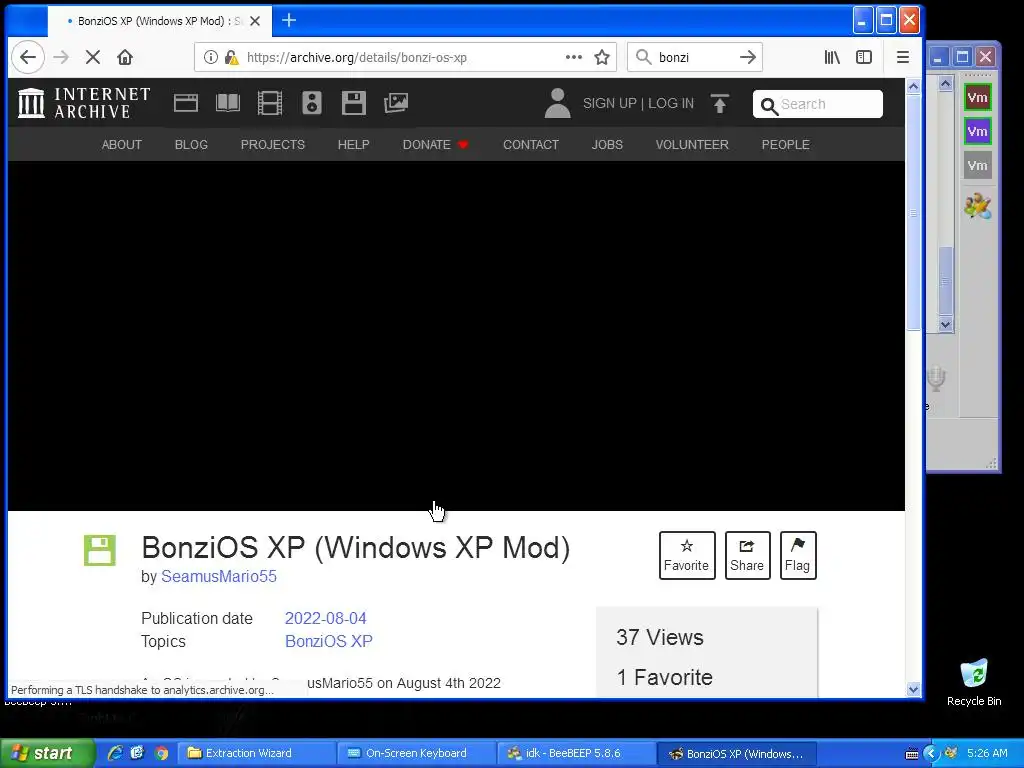Open the DONATE menu item

coord(435,144)
